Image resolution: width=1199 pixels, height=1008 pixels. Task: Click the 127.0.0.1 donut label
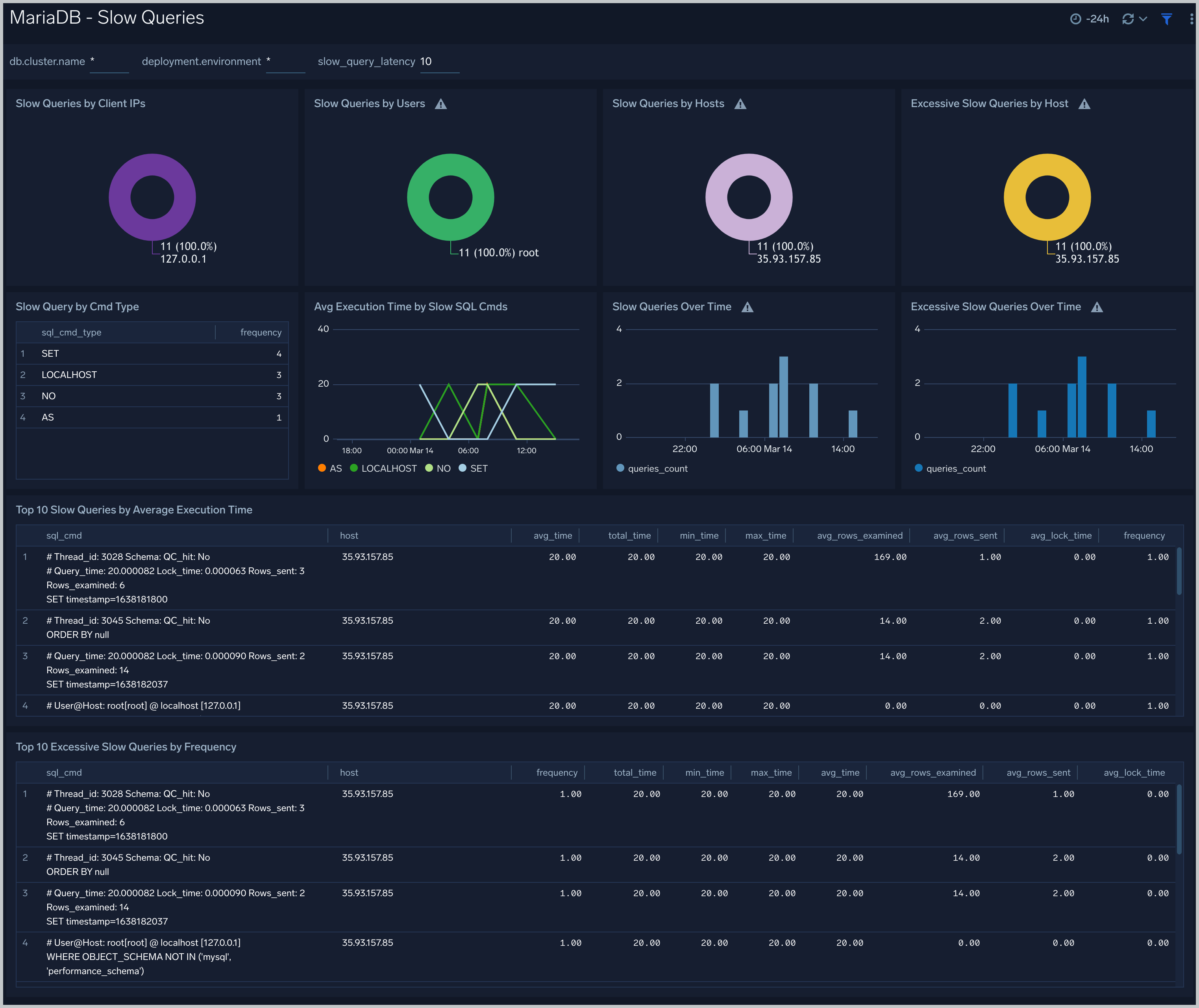[183, 259]
